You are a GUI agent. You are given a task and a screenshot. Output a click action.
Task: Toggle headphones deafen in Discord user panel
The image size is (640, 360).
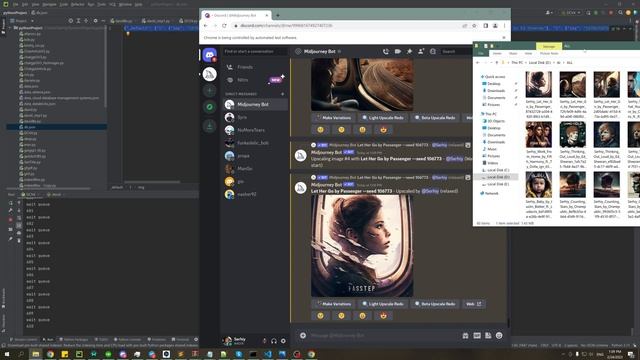(x=273, y=341)
